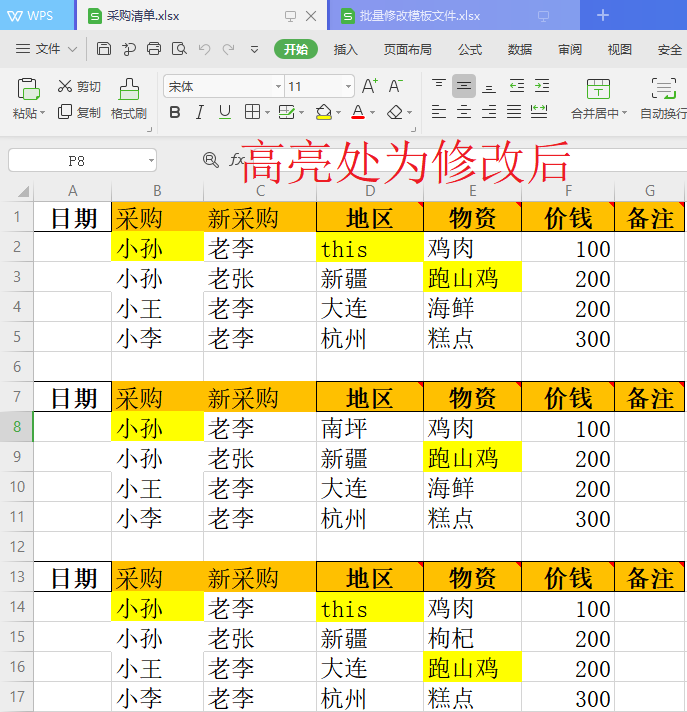687x712 pixels.
Task: Switch to the 插入 ribbon tab
Action: [346, 49]
